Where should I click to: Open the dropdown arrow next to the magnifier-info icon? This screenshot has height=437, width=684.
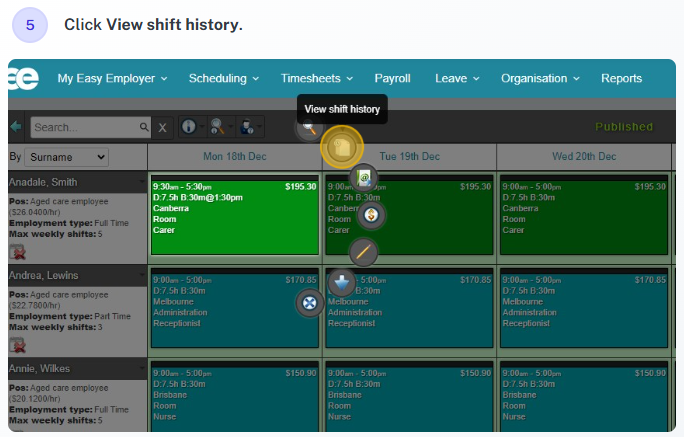click(x=230, y=127)
